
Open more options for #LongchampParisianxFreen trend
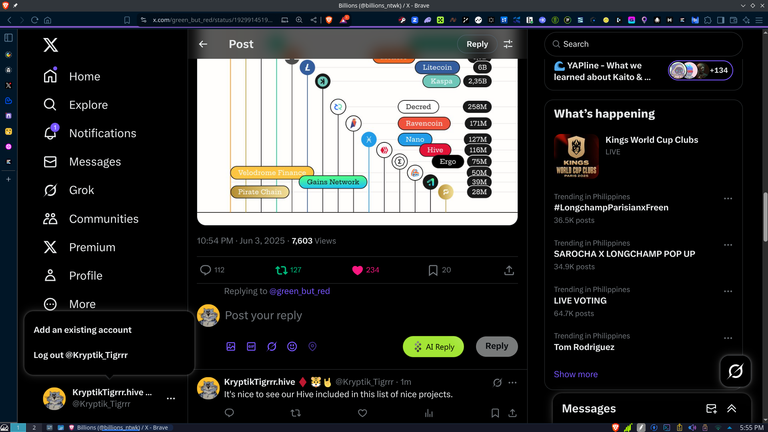728,198
